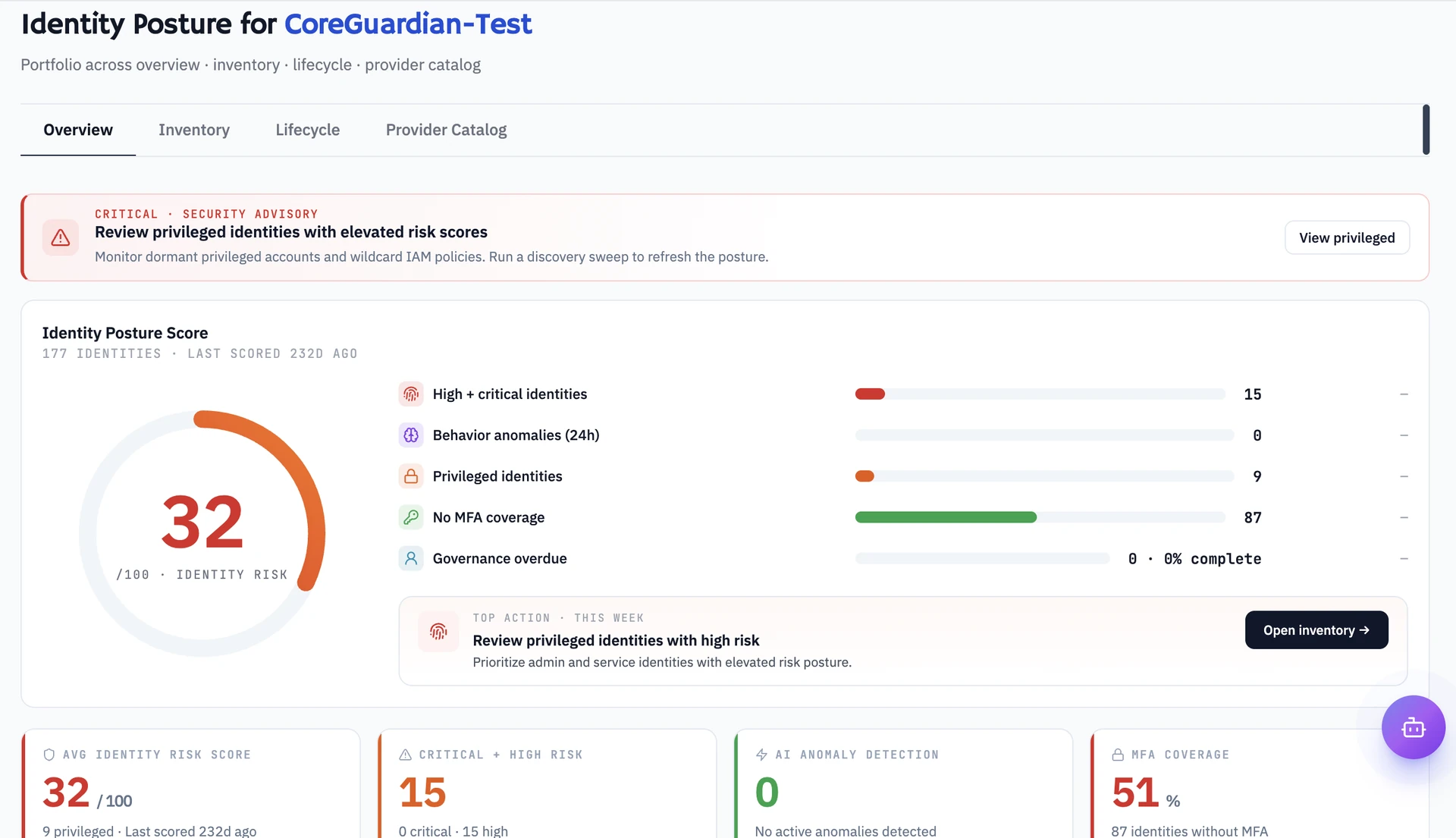The height and width of the screenshot is (838, 1456).
Task: Click the Open inventory button
Action: pyautogui.click(x=1316, y=630)
